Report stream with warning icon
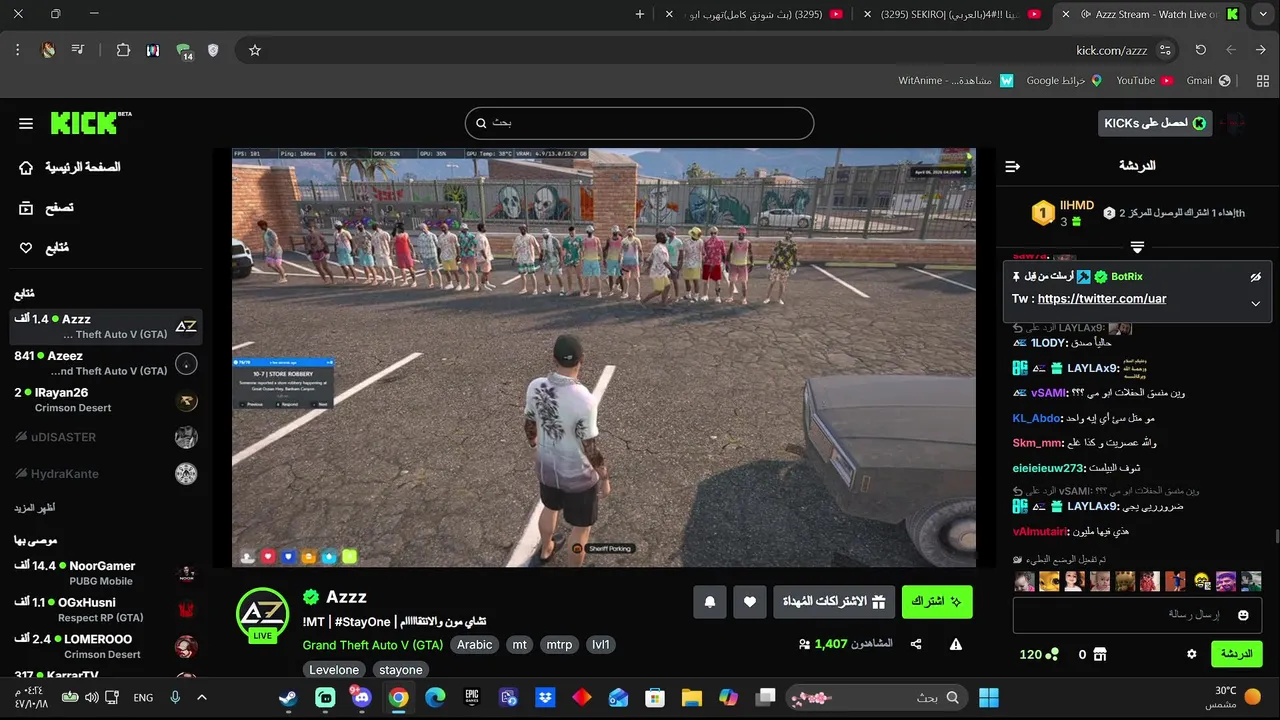 click(x=956, y=645)
